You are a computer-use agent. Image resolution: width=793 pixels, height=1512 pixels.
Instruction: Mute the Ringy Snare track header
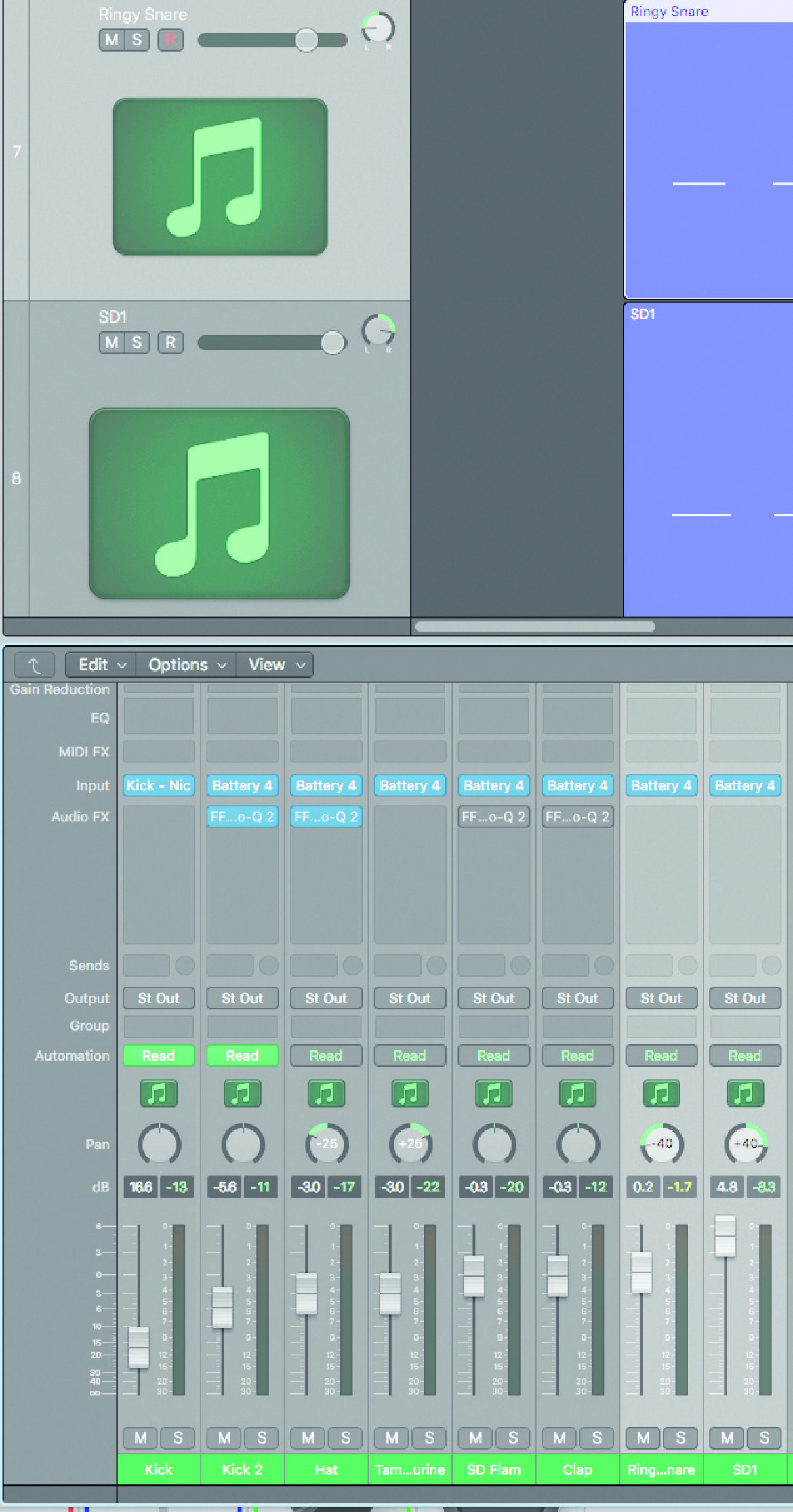(x=112, y=40)
